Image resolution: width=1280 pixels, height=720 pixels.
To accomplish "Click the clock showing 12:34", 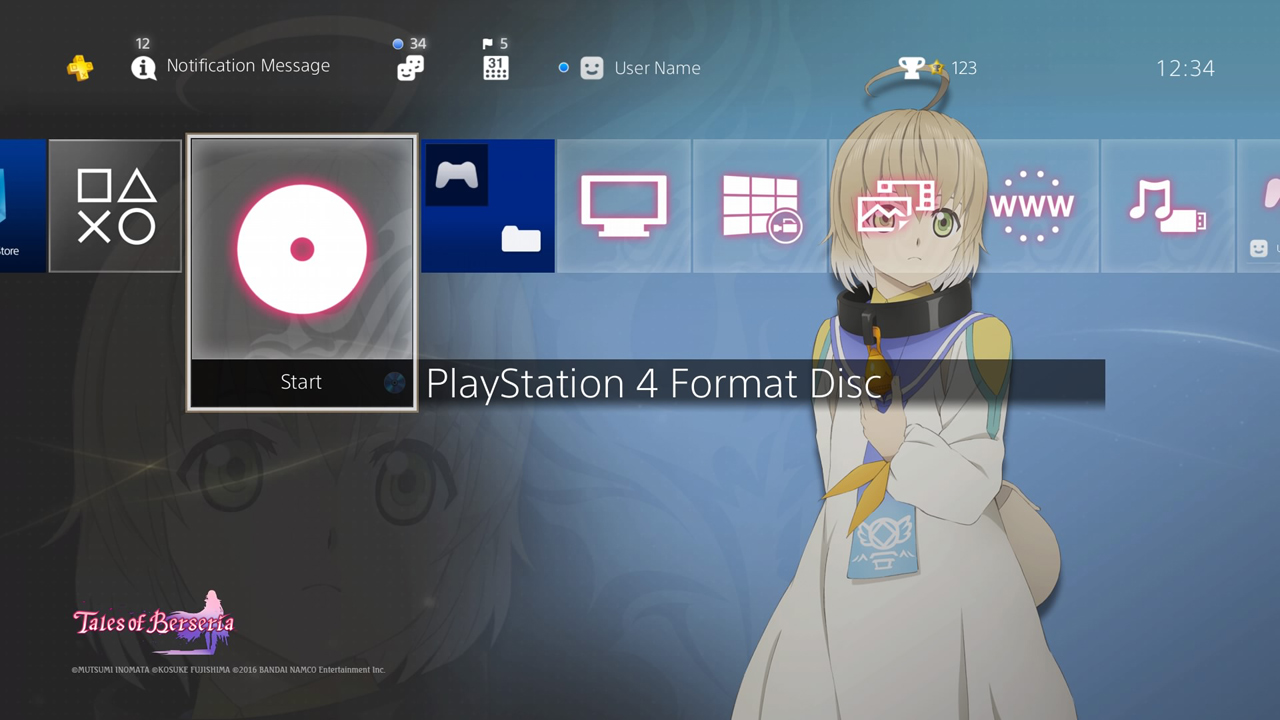I will coord(1185,68).
